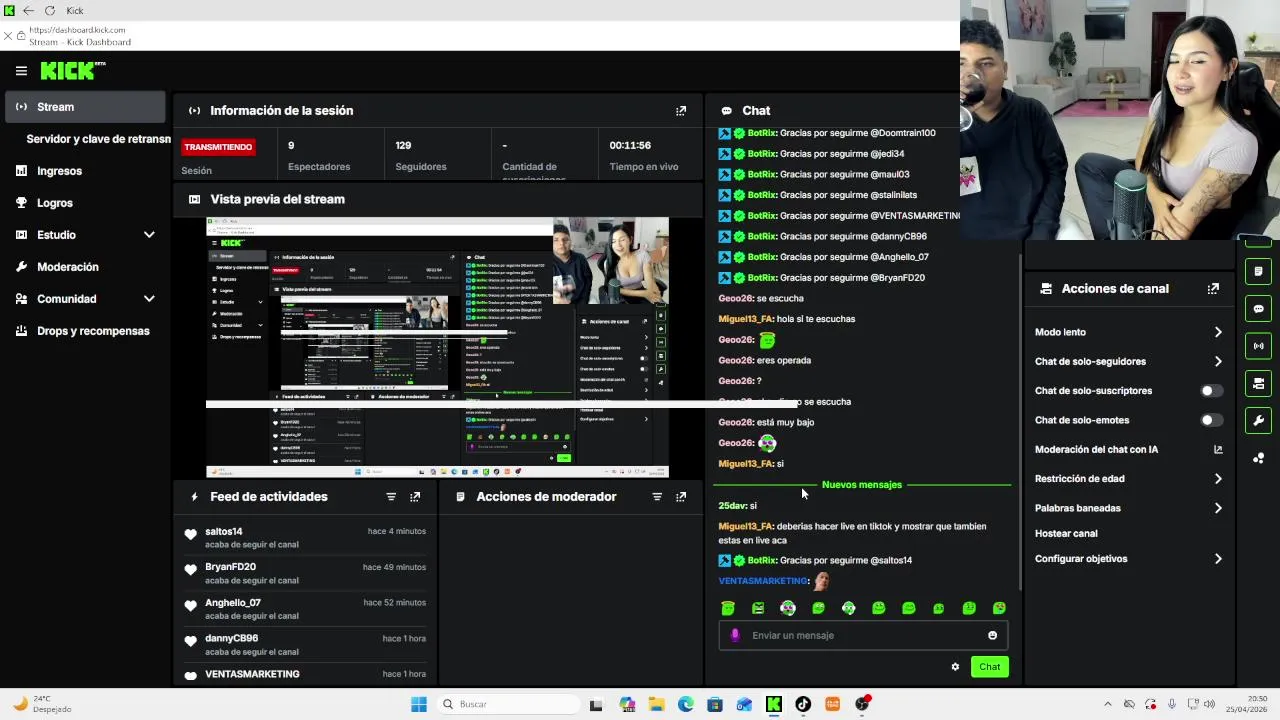Pop out the Información de la sesión panel
The image size is (1280, 720).
(x=681, y=111)
